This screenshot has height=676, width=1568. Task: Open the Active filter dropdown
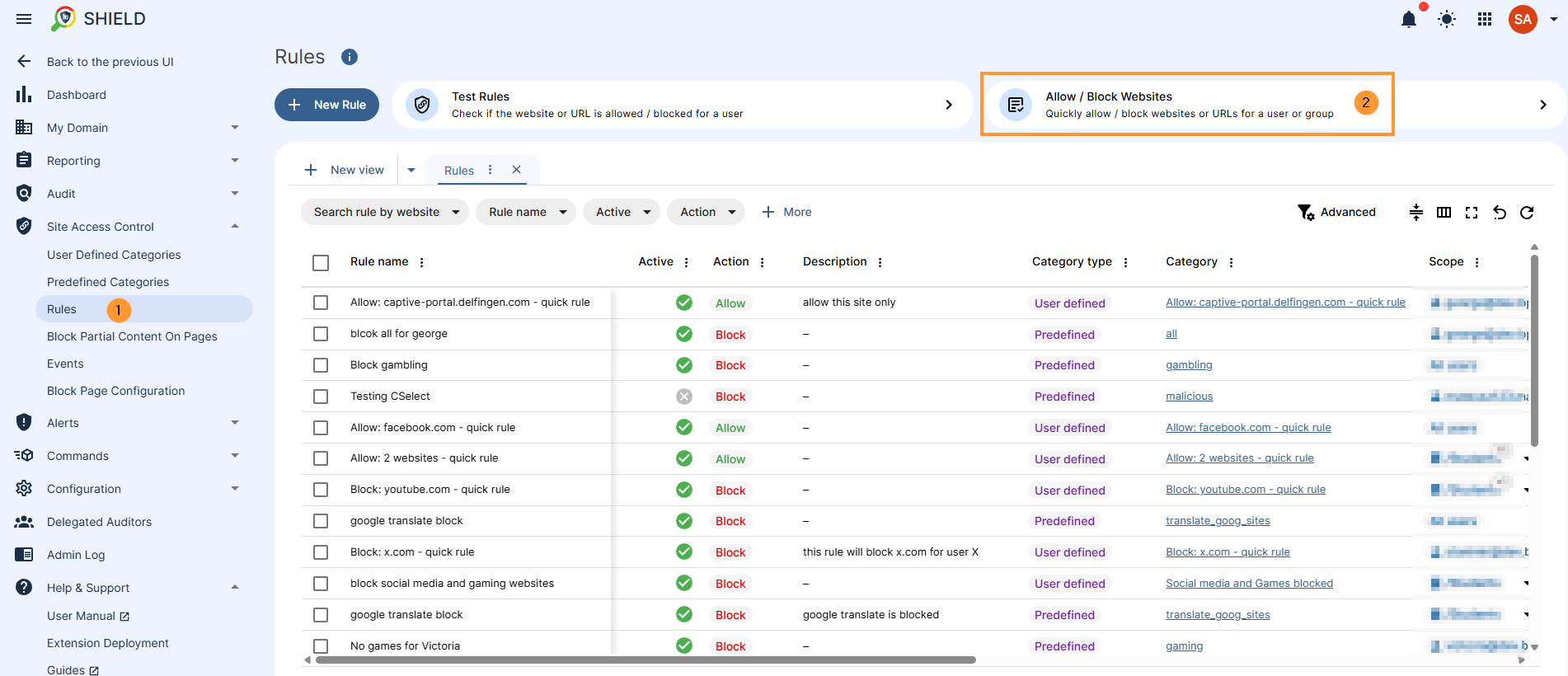[622, 212]
